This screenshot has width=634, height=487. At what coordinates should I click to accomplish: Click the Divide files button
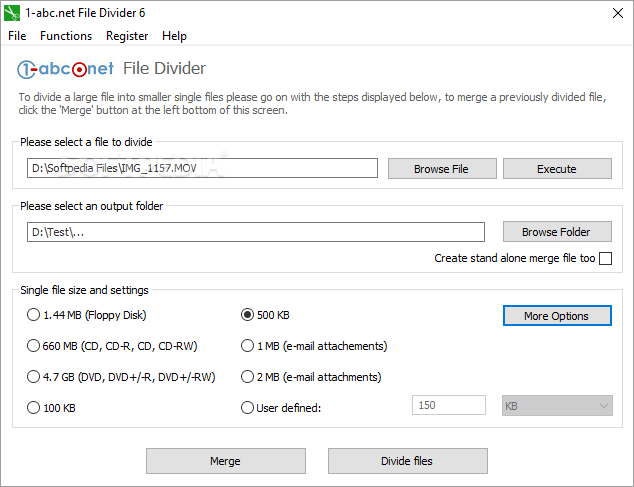click(408, 461)
